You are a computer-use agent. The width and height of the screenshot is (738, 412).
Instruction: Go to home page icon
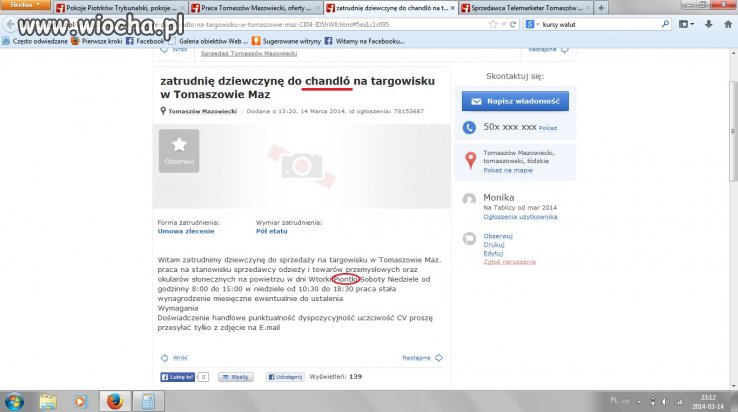pyautogui.click(x=728, y=24)
